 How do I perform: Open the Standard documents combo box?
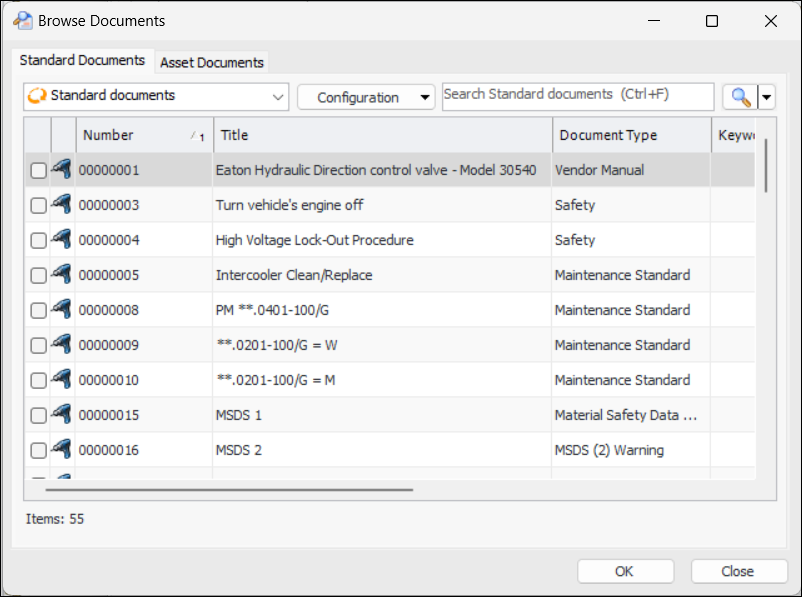[x=156, y=97]
